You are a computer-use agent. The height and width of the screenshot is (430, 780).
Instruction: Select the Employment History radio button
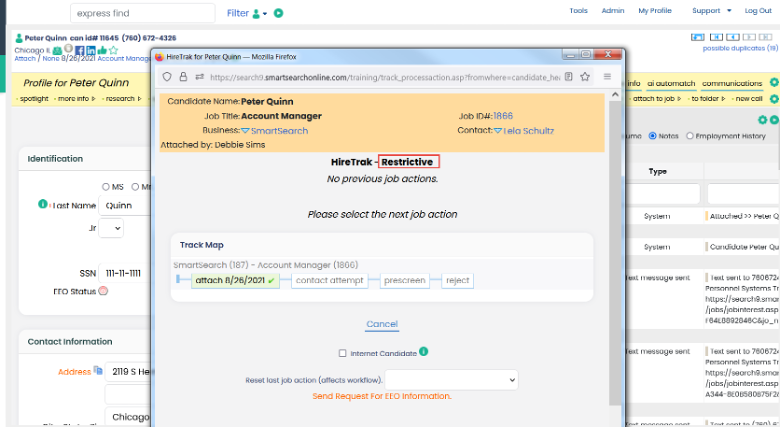[690, 136]
